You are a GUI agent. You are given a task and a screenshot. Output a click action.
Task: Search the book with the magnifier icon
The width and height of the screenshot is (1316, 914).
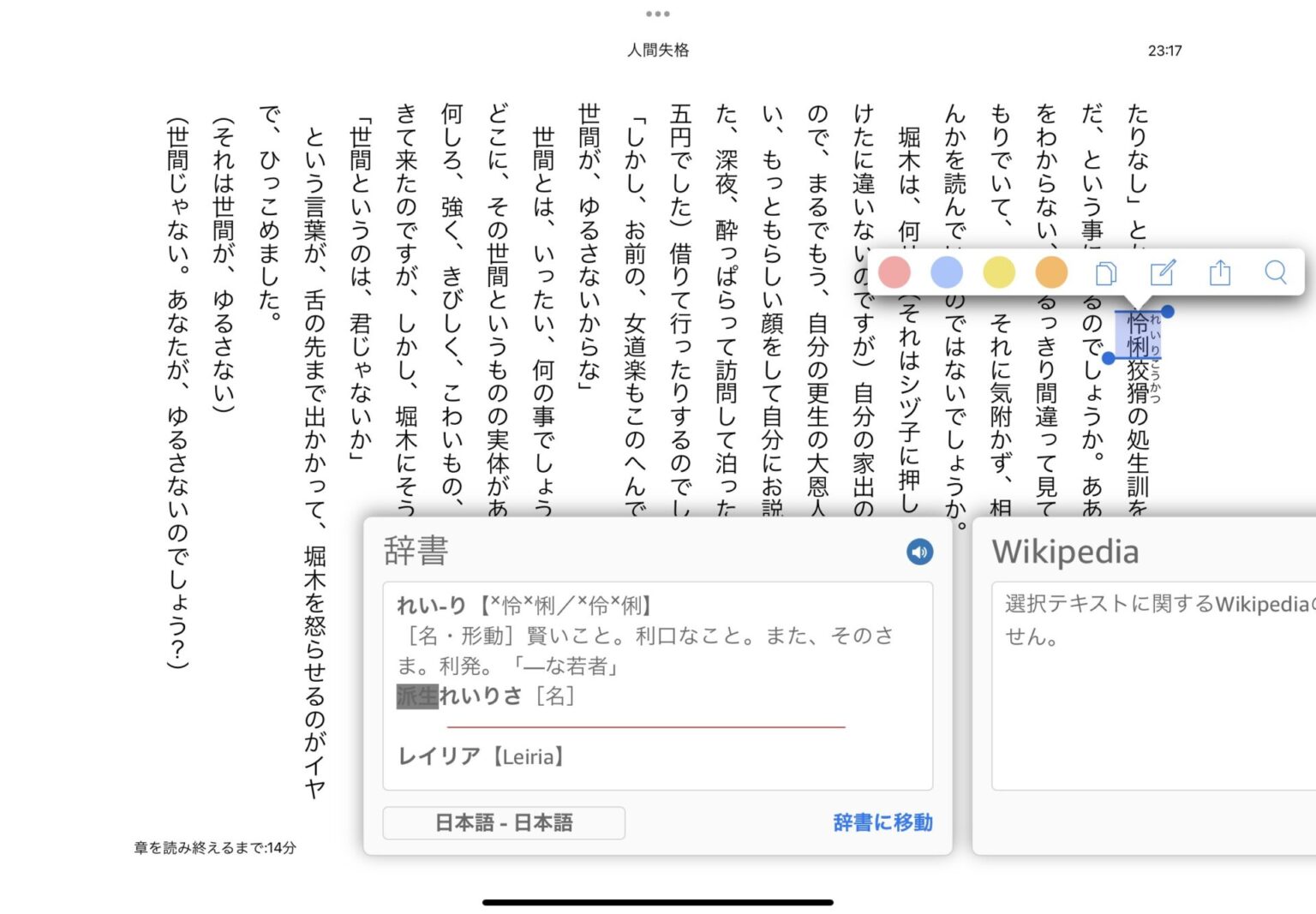point(1275,272)
